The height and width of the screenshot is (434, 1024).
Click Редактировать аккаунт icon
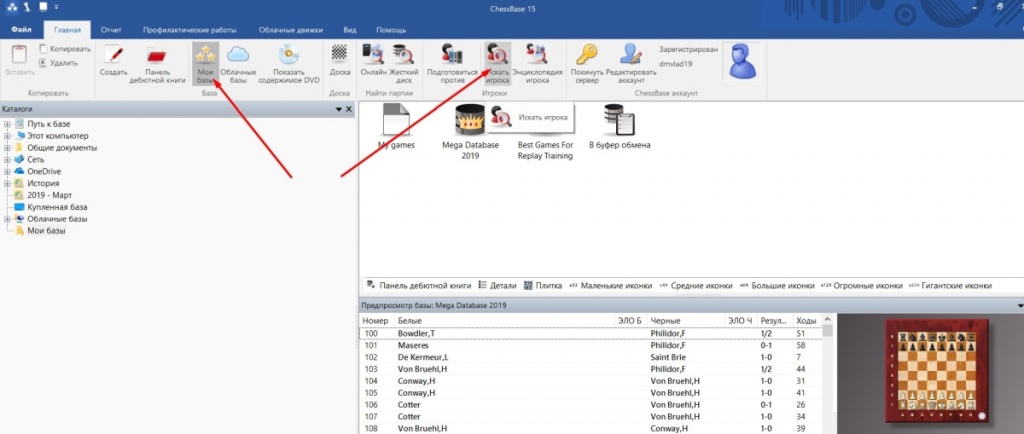pyautogui.click(x=631, y=54)
